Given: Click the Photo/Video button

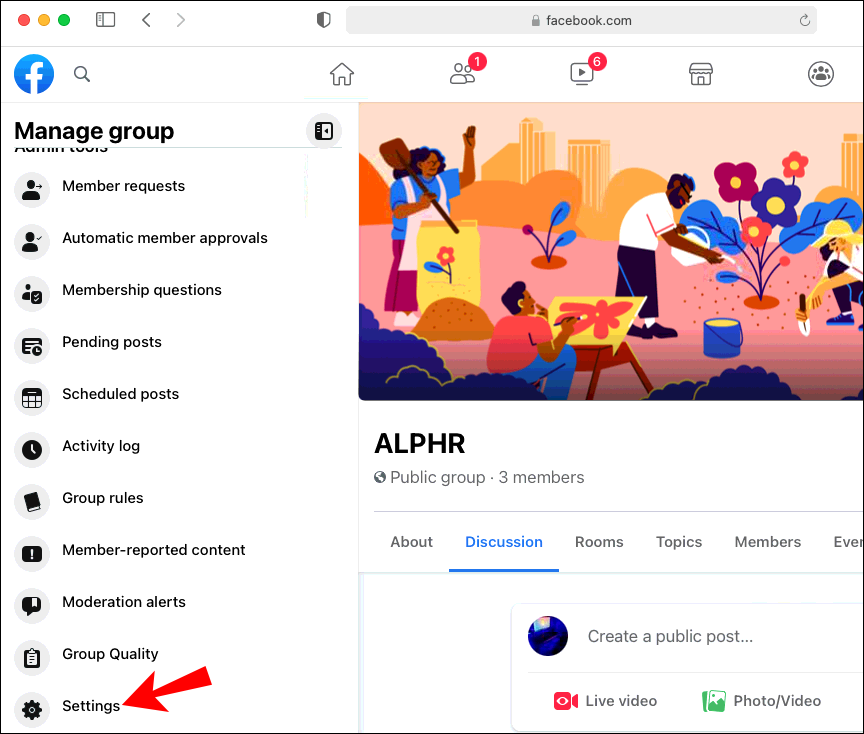Looking at the screenshot, I should 762,701.
